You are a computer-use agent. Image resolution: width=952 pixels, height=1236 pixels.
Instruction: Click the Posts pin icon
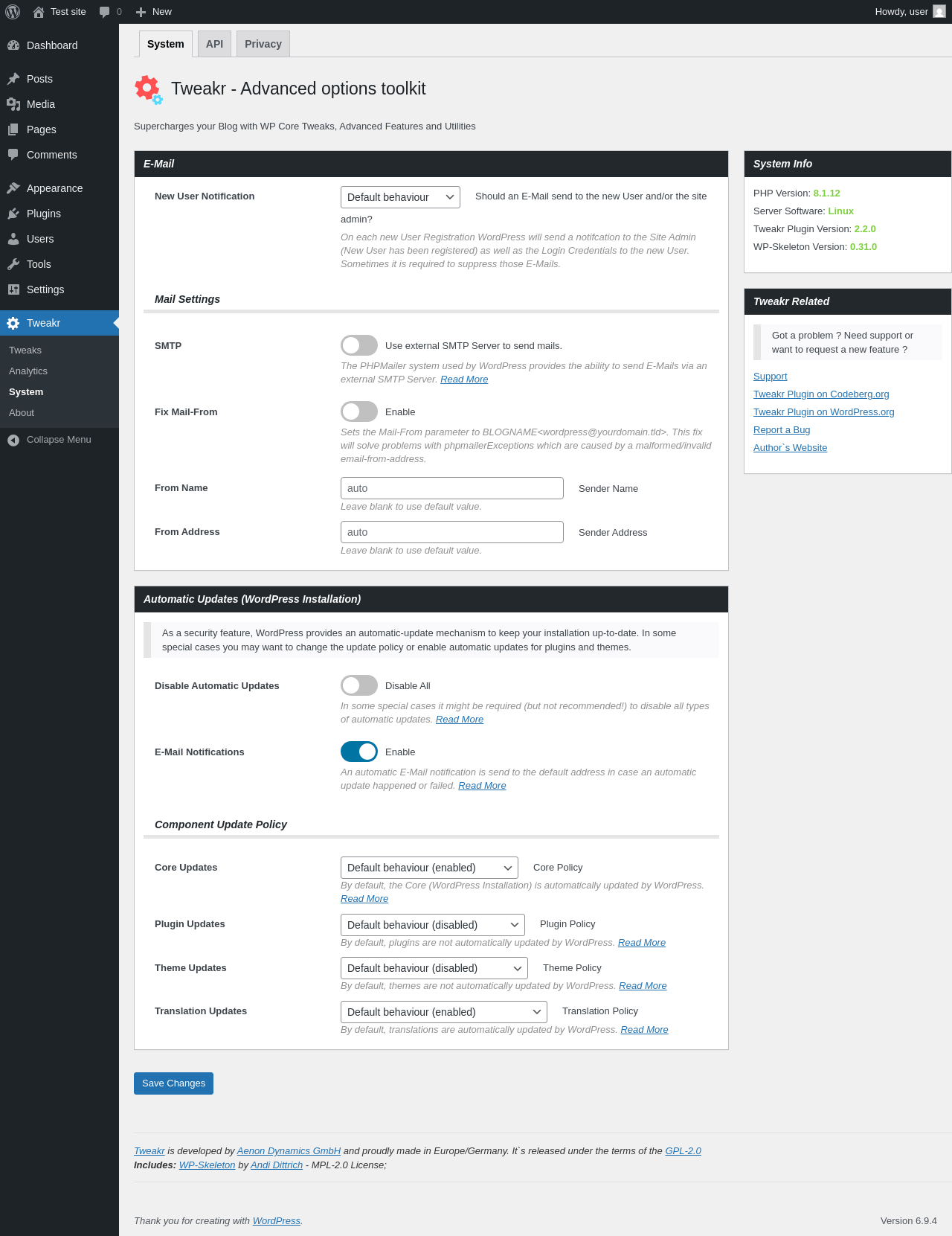[13, 79]
